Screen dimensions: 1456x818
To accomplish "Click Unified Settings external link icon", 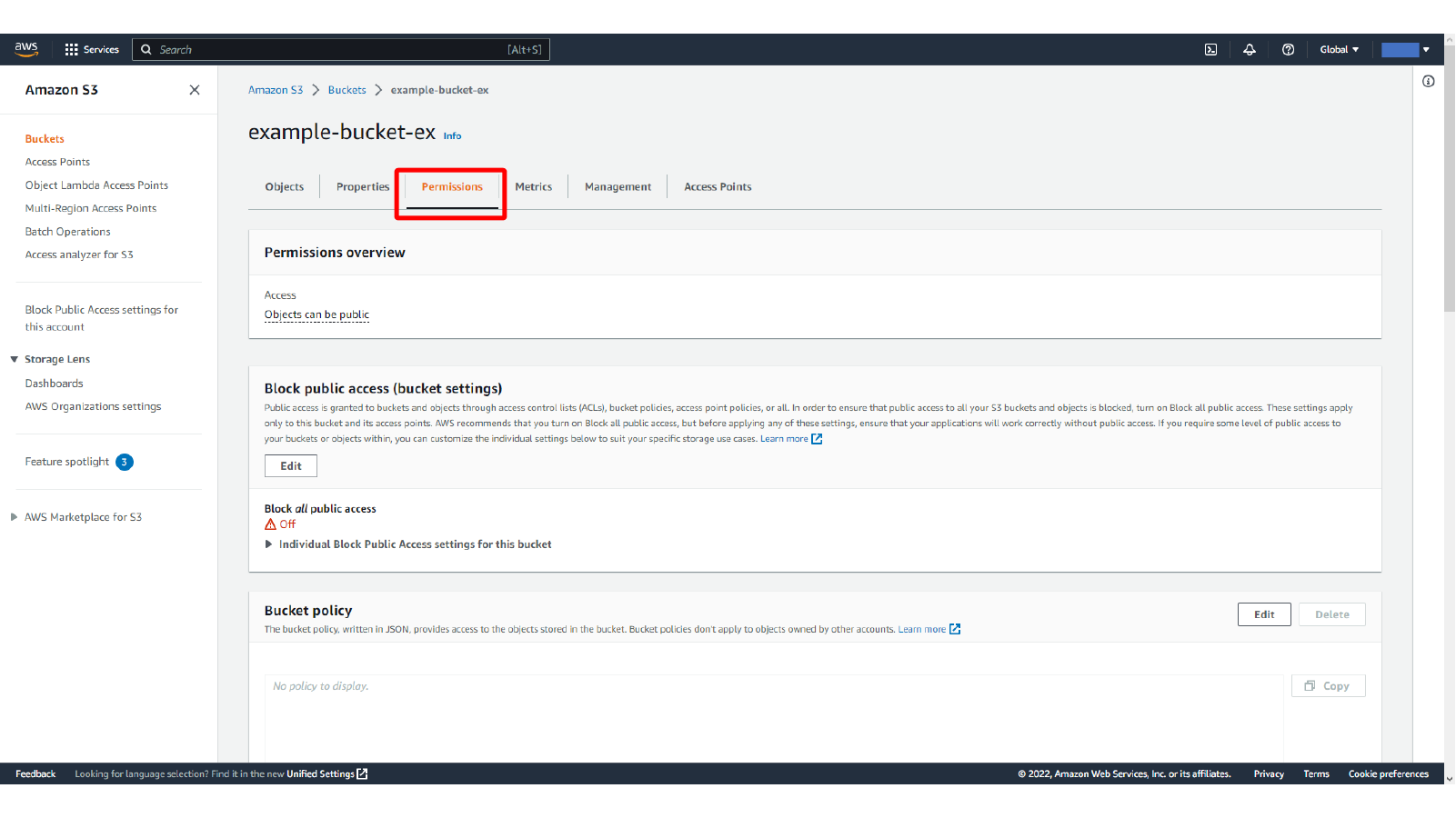I will pos(362,774).
